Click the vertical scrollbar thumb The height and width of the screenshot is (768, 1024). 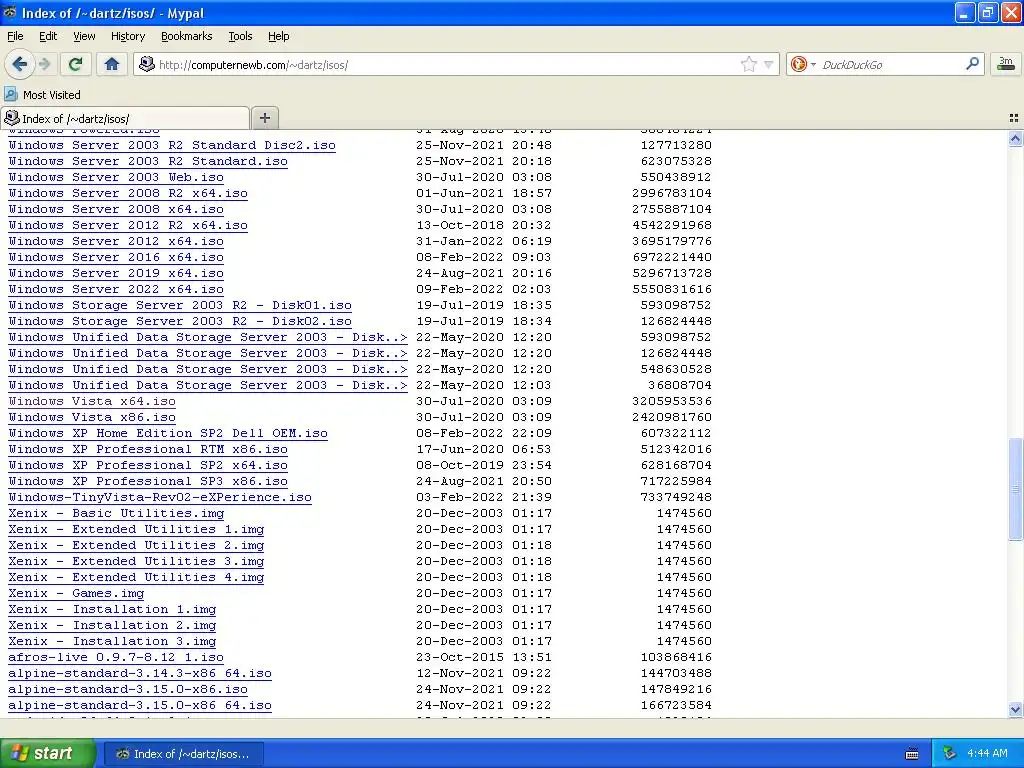[1015, 488]
